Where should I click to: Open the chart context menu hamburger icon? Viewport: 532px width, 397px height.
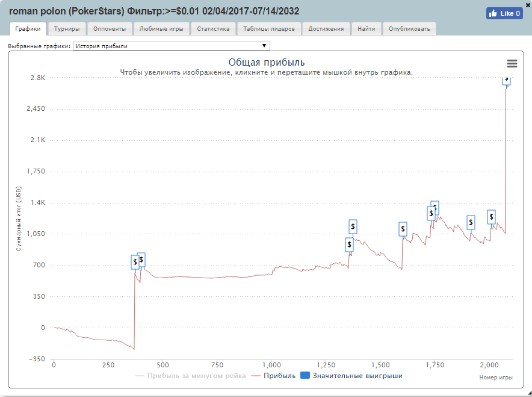[x=512, y=63]
